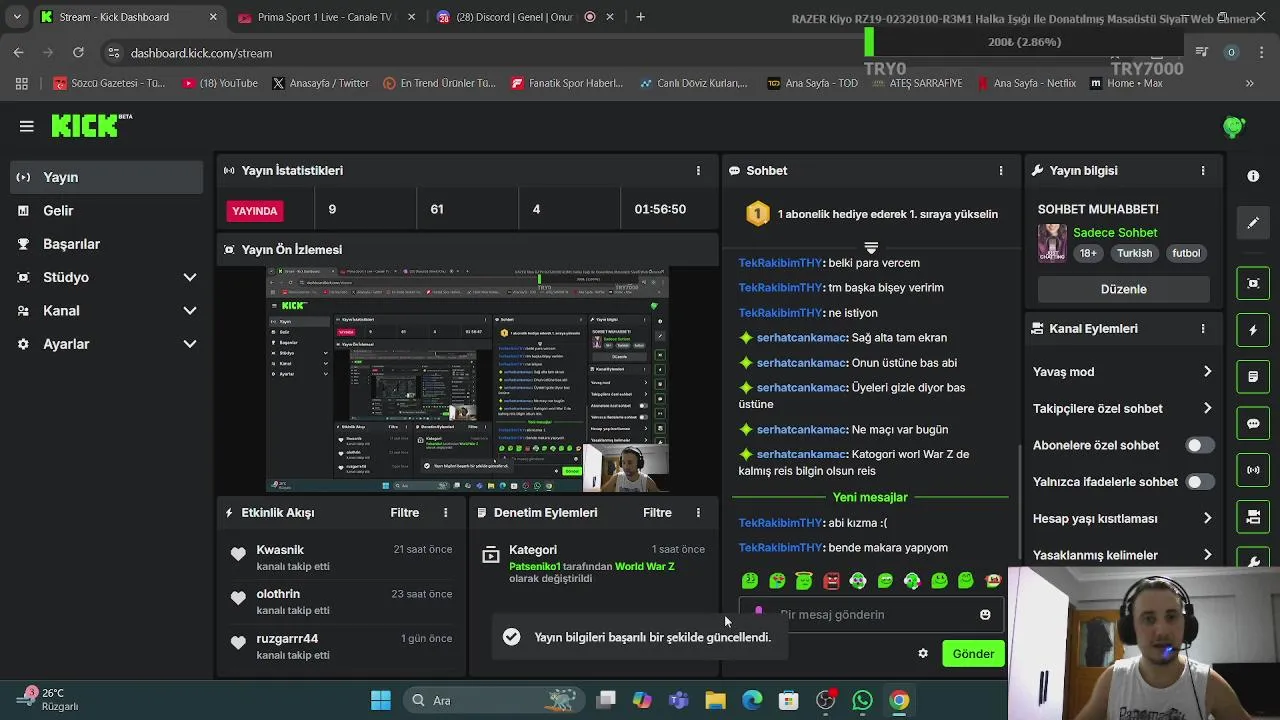Viewport: 1280px width, 720px height.
Task: Open Yayın bilgisi three-dot menu
Action: click(1203, 171)
